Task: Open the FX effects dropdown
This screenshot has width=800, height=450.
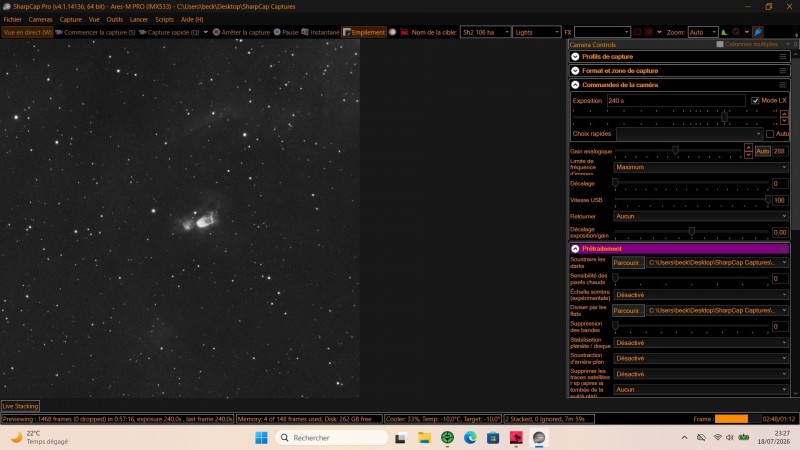Action: click(602, 32)
